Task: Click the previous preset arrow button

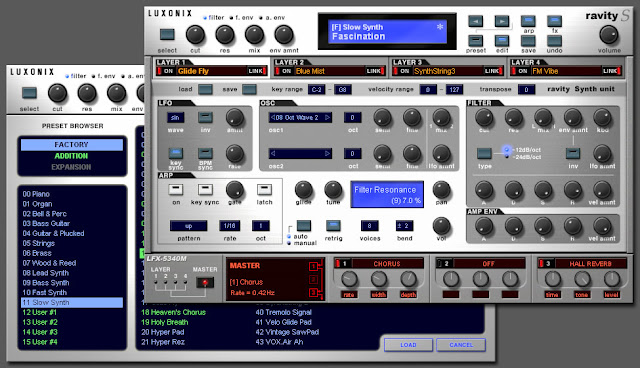Action: 475,21
